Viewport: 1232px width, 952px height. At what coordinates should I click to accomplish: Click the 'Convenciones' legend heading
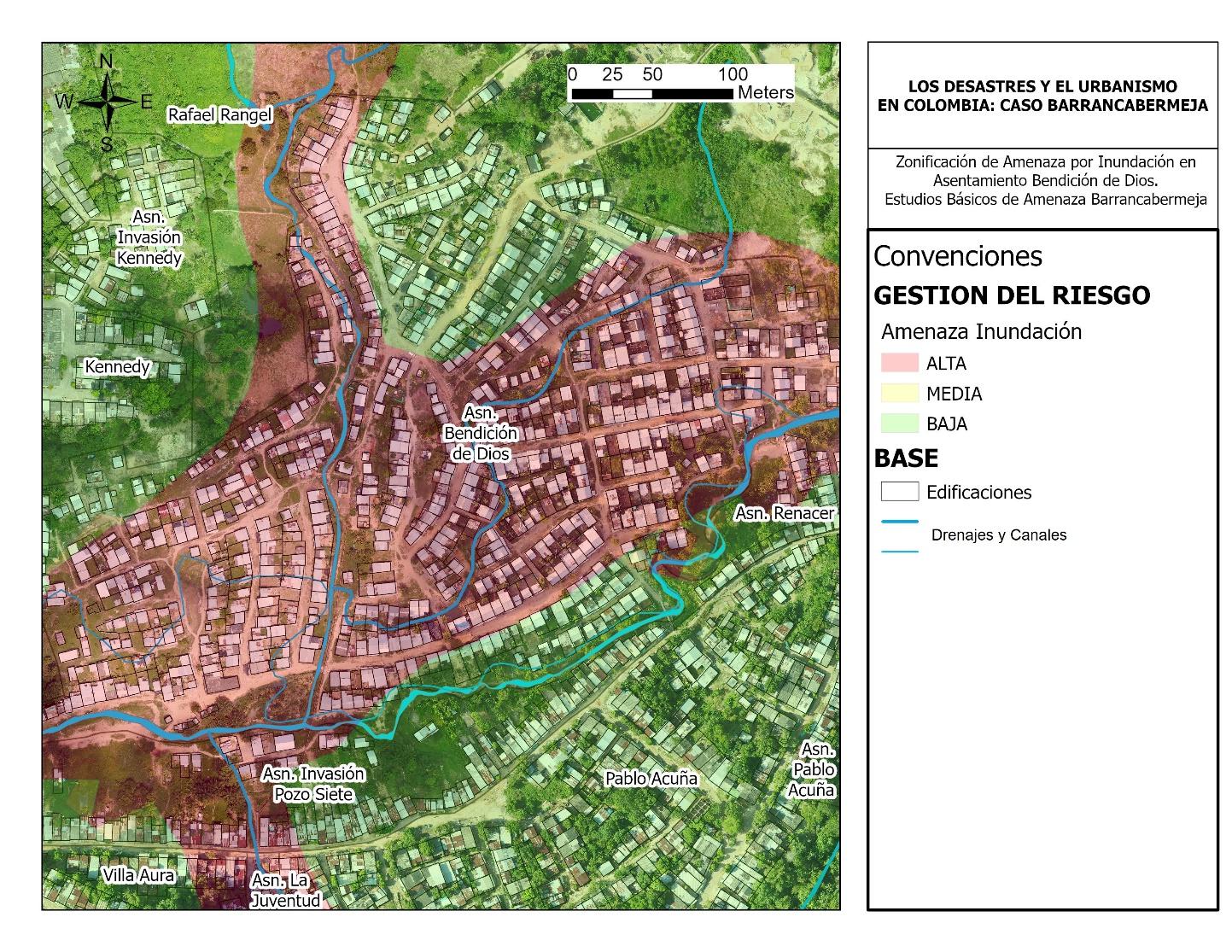pos(958,256)
